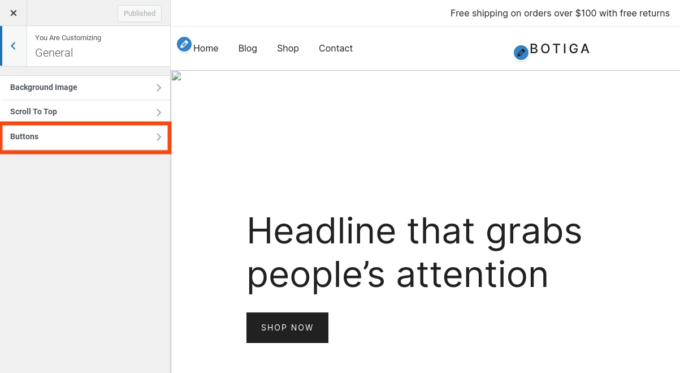Expand the Background Image chevron arrow

[x=159, y=88]
